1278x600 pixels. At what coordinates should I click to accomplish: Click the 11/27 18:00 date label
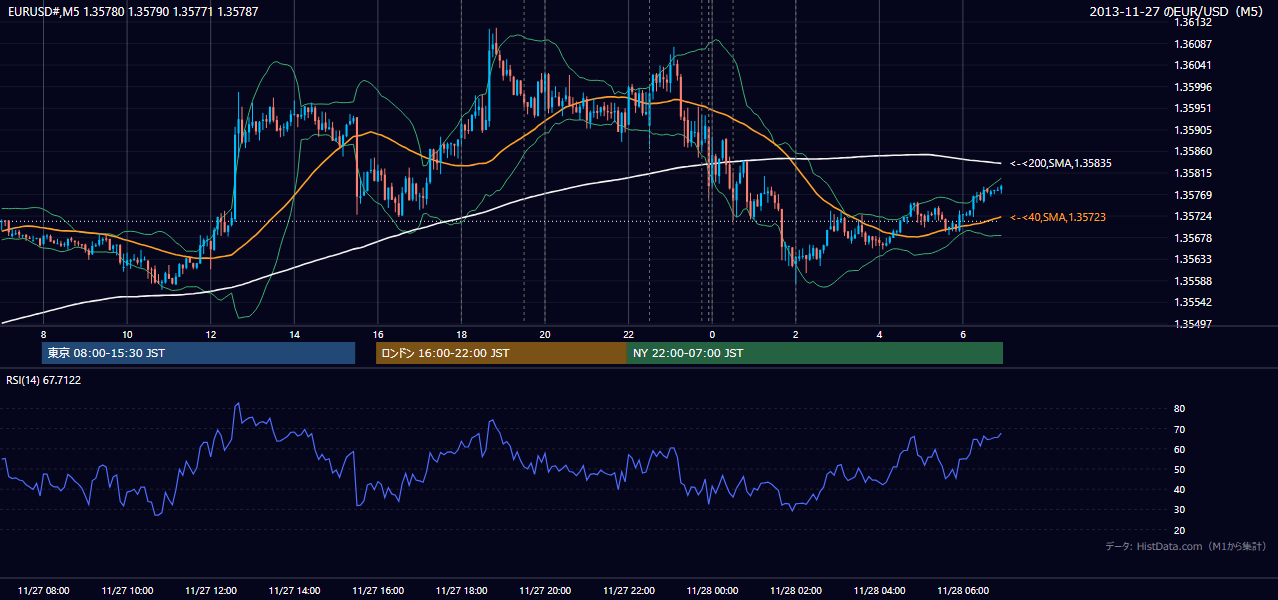[461, 591]
